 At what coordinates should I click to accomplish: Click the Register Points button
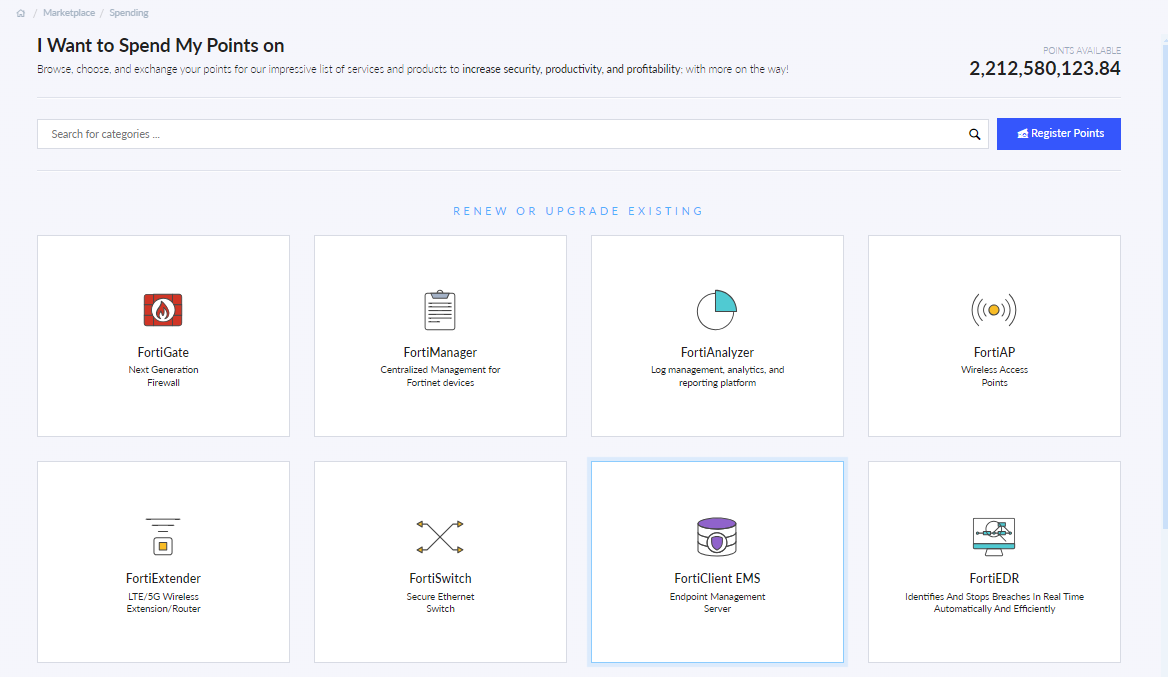point(1058,133)
